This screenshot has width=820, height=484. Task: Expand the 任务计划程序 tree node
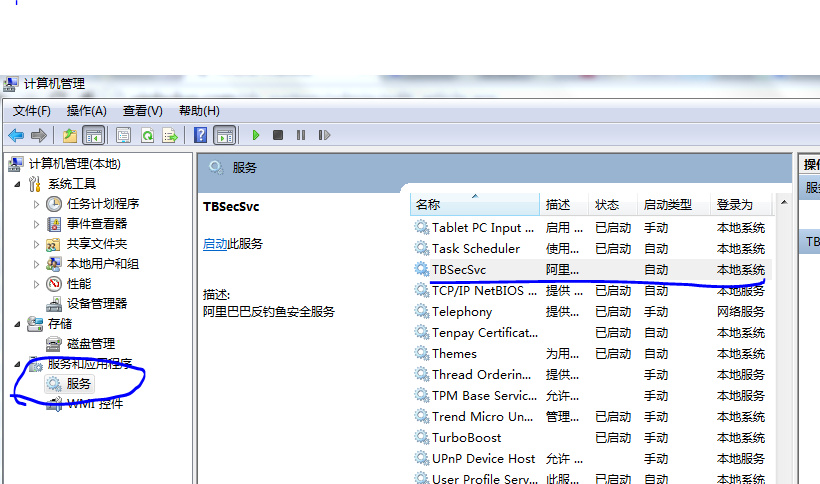point(37,204)
